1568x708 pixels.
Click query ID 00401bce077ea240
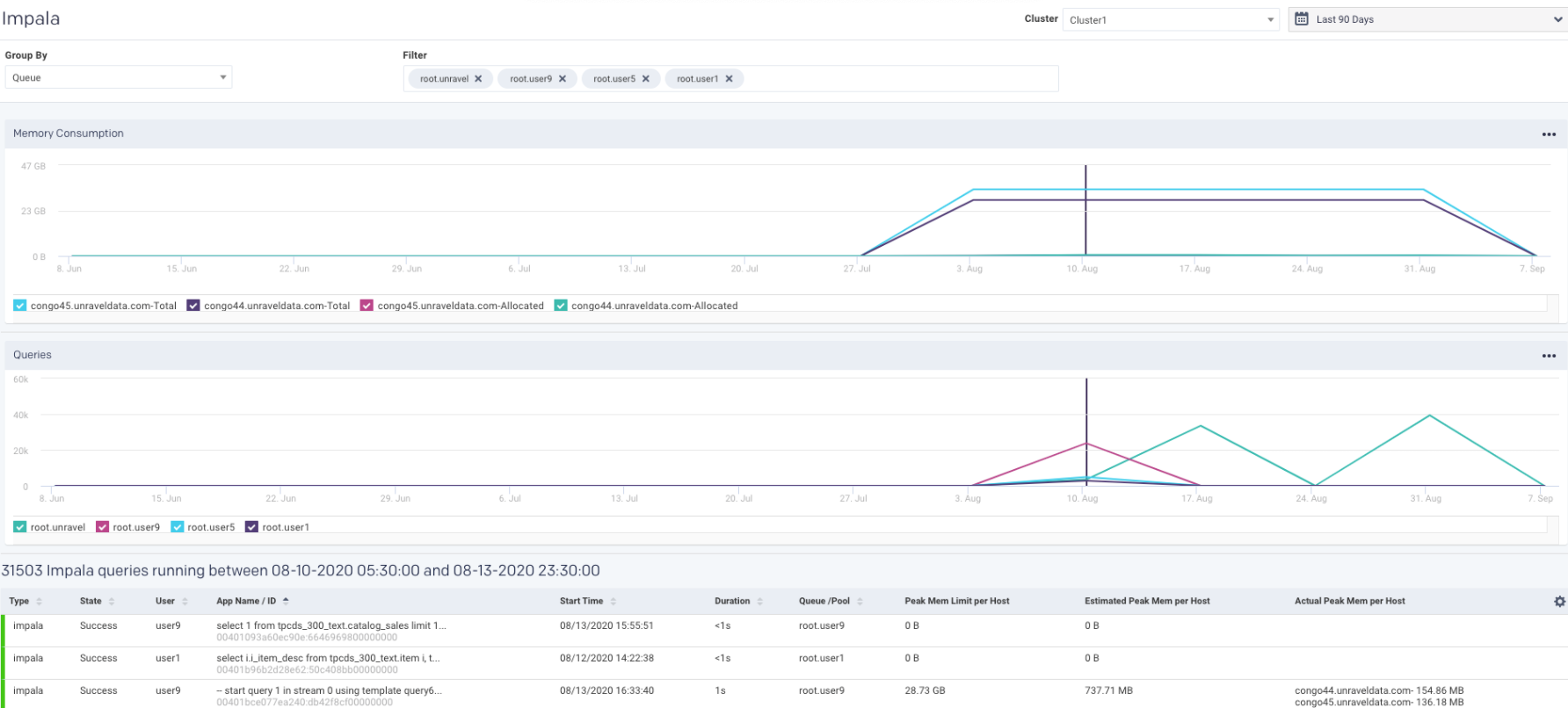[304, 702]
